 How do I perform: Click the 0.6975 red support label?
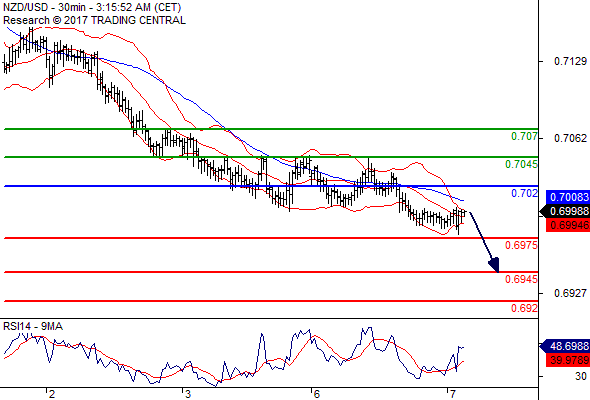[x=521, y=245]
